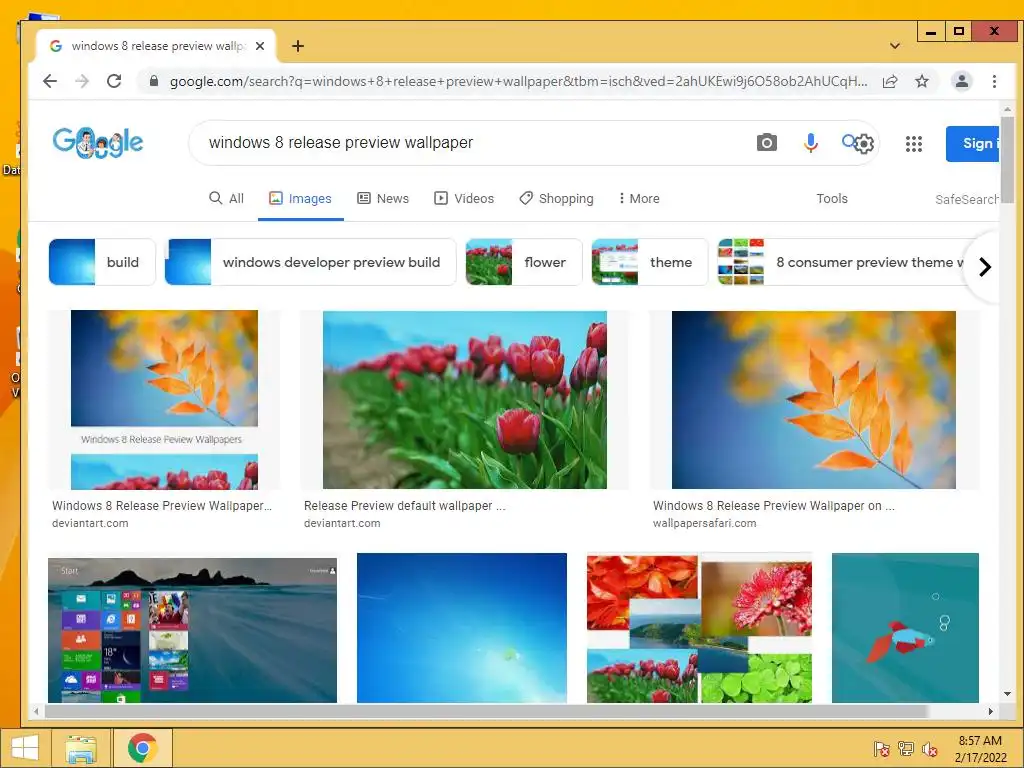Open 'Windows 8 Release Preview Wallpaper on' link
Viewport: 1024px width, 768px height.
773,505
